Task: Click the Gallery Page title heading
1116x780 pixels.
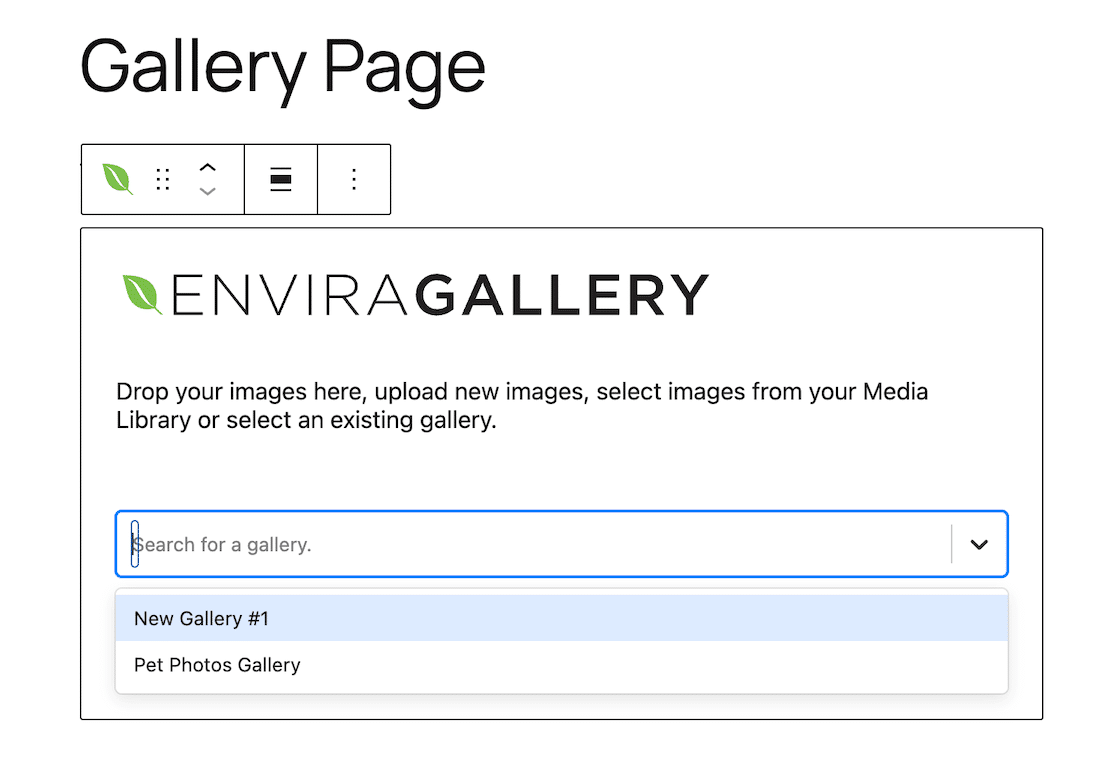Action: pos(283,64)
